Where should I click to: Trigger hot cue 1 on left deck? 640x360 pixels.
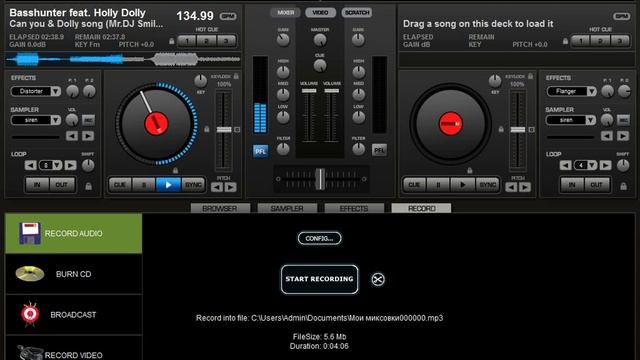[187, 41]
